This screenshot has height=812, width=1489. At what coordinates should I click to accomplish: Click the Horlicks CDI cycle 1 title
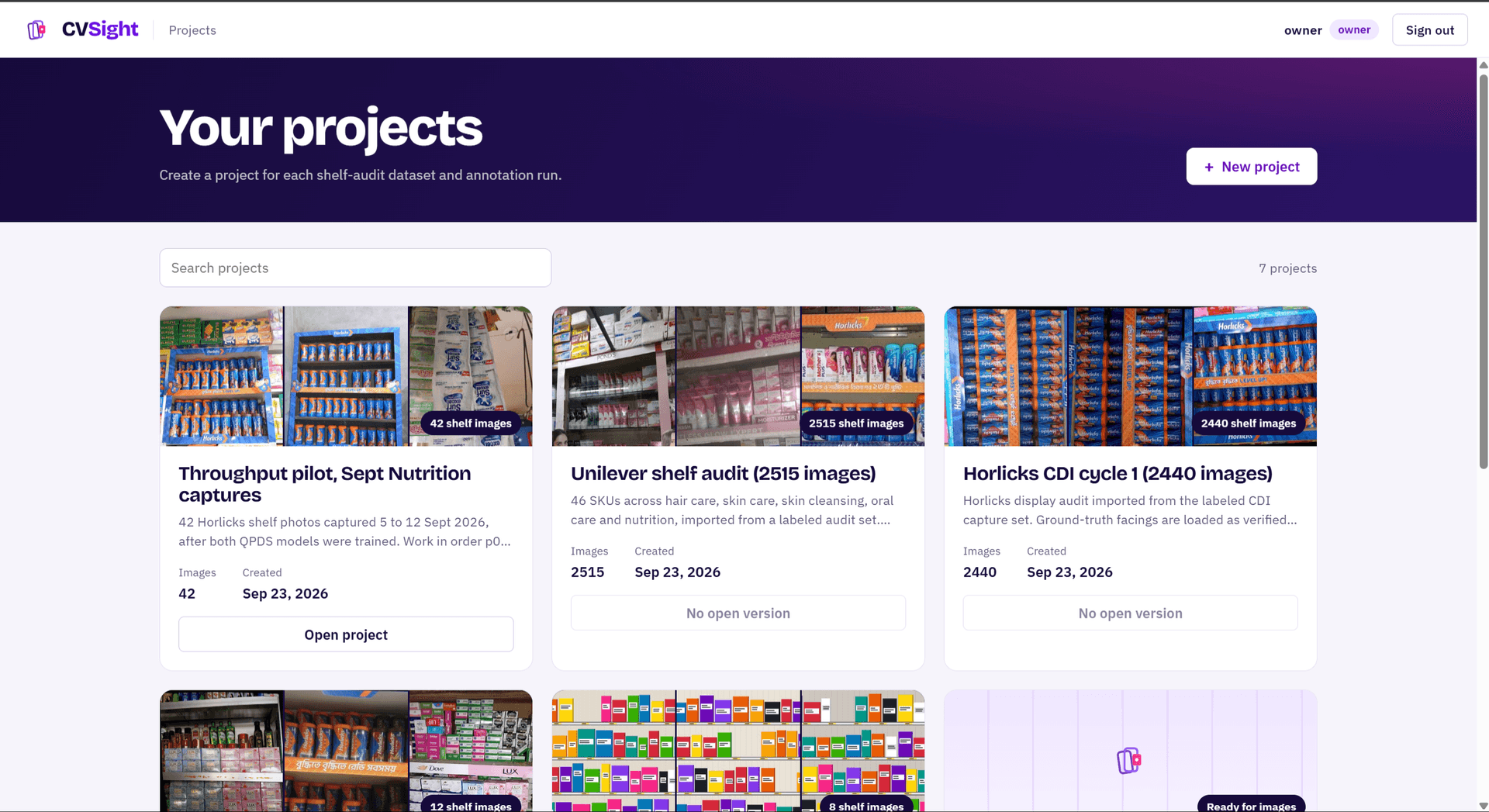pos(1118,473)
